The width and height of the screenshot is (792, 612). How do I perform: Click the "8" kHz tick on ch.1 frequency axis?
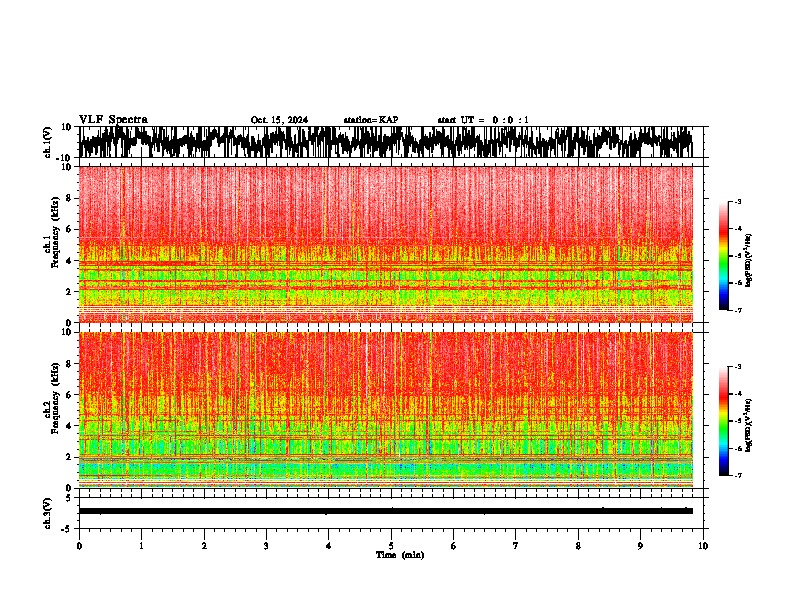tap(69, 198)
